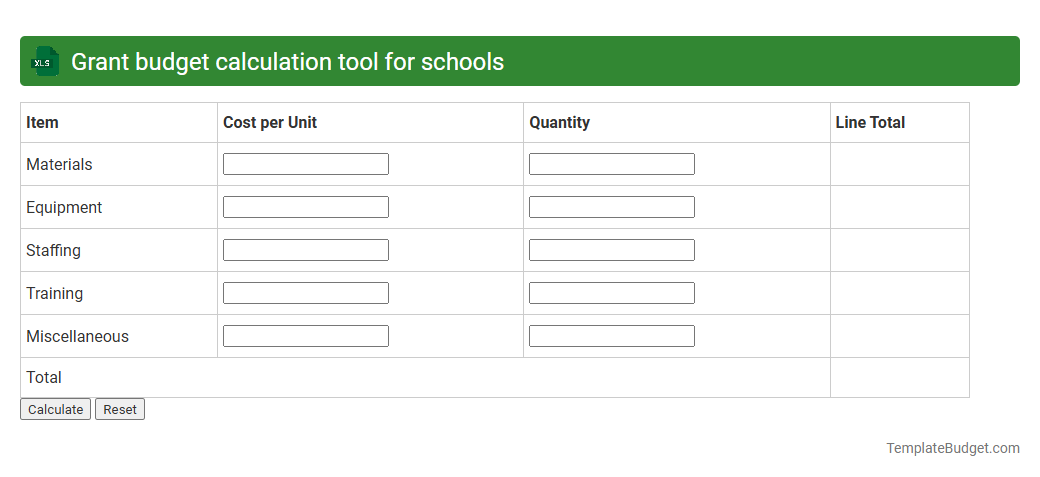Click the Materials cost per unit field
This screenshot has height=477, width=1040.
[x=306, y=164]
